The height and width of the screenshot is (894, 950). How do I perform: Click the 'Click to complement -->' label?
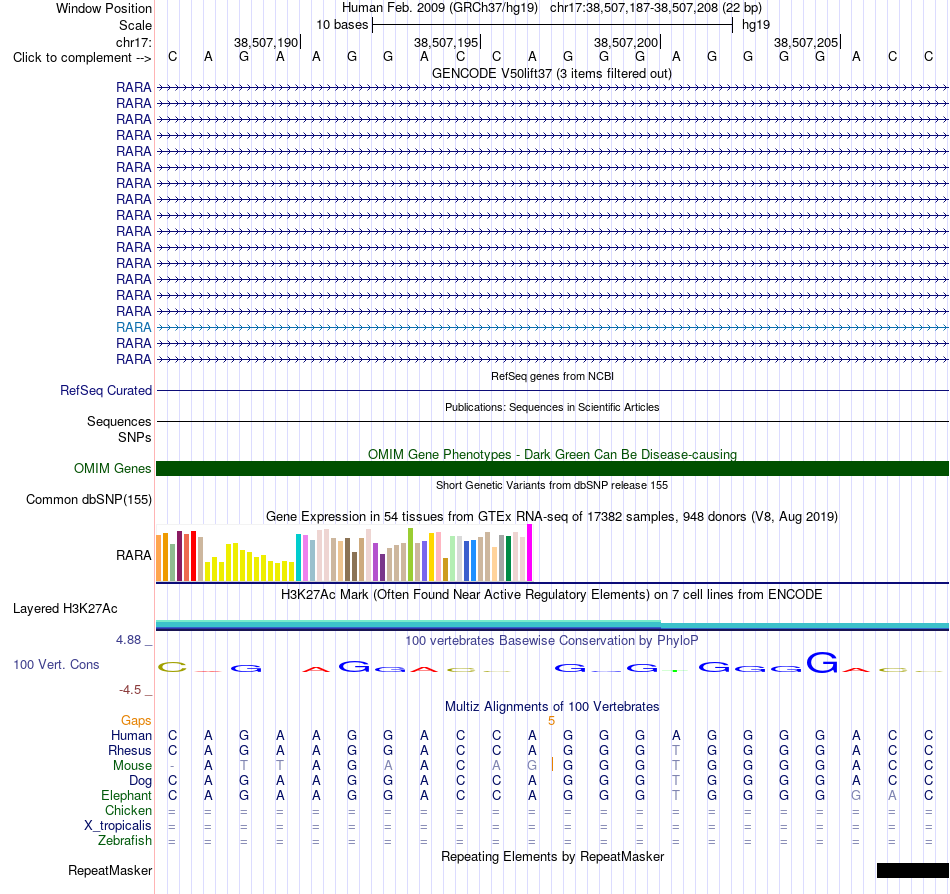point(82,58)
